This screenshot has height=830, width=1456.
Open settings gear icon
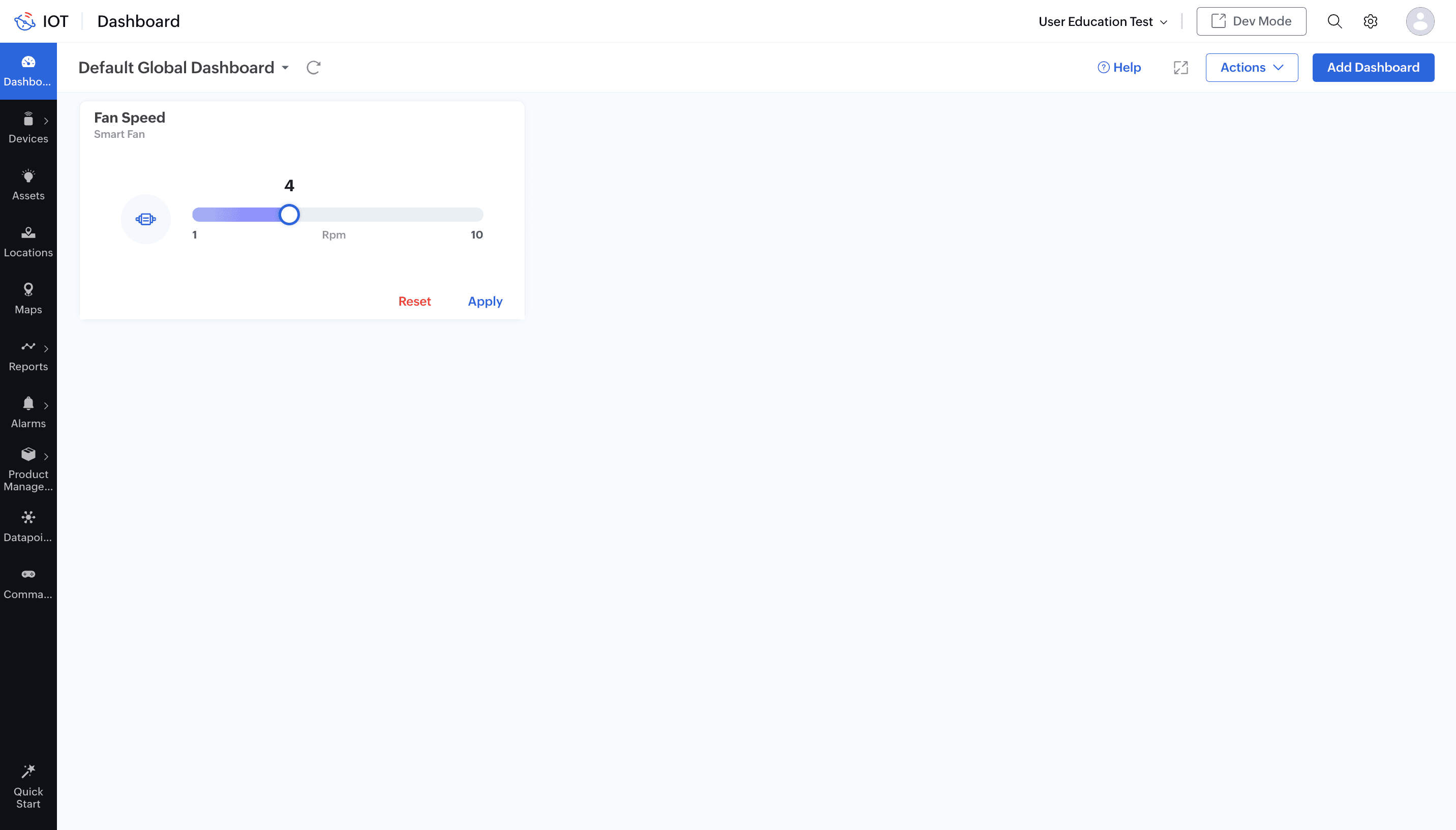pyautogui.click(x=1370, y=22)
